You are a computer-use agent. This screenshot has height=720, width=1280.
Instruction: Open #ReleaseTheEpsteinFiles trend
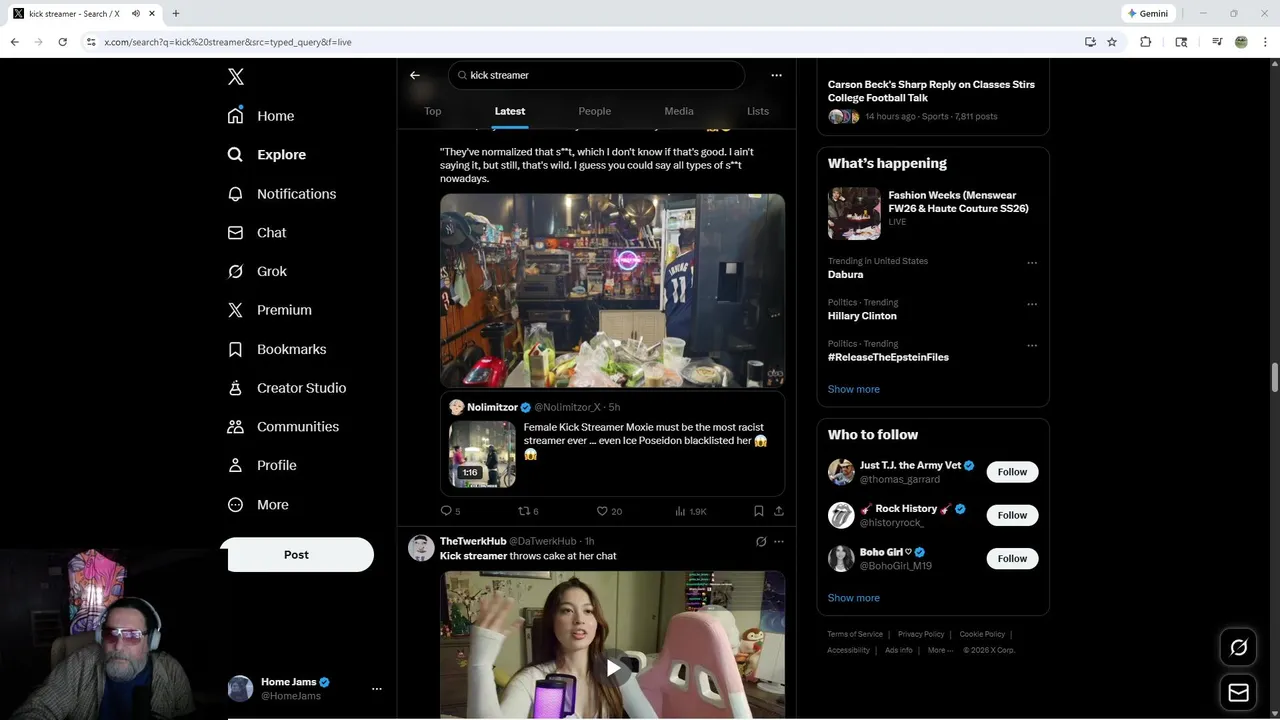click(888, 357)
